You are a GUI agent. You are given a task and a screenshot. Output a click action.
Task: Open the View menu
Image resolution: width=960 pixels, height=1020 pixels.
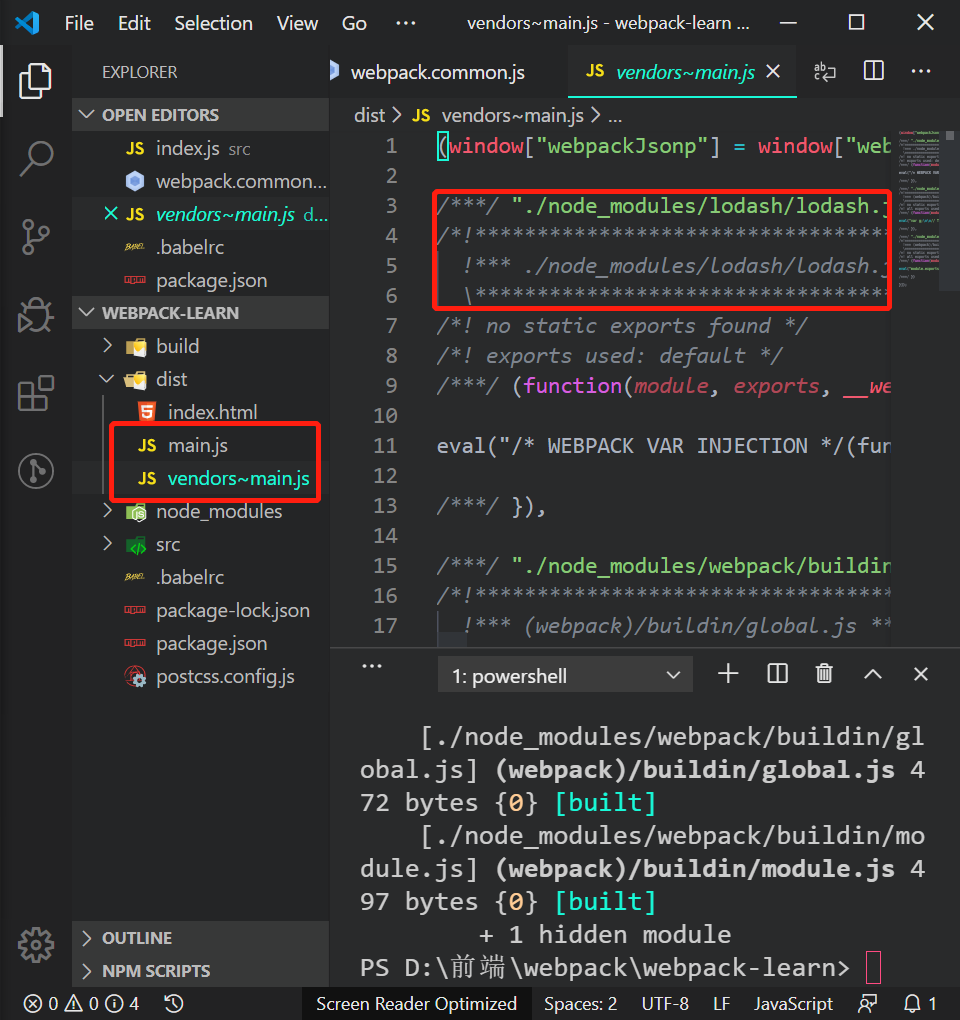[x=297, y=23]
